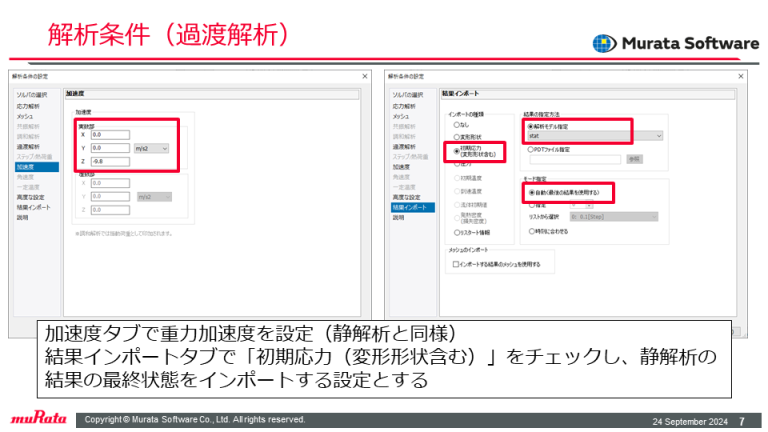Select the PDTファイル指定 radio option

[x=530, y=149]
